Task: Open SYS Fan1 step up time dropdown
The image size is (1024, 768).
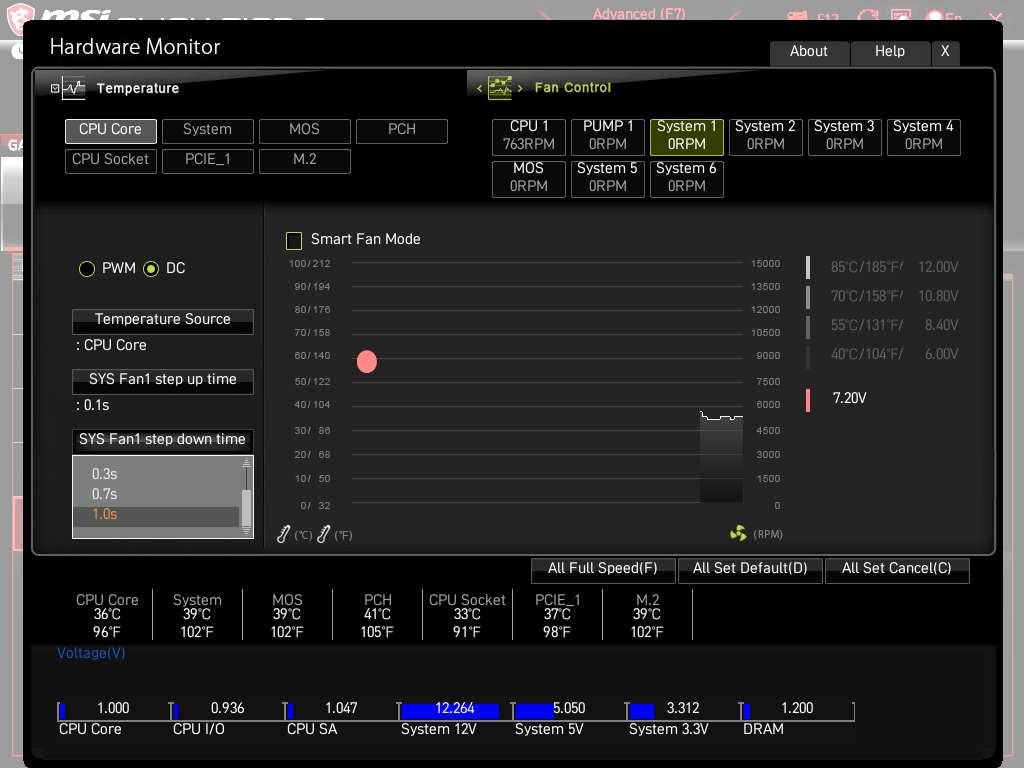Action: 163,380
